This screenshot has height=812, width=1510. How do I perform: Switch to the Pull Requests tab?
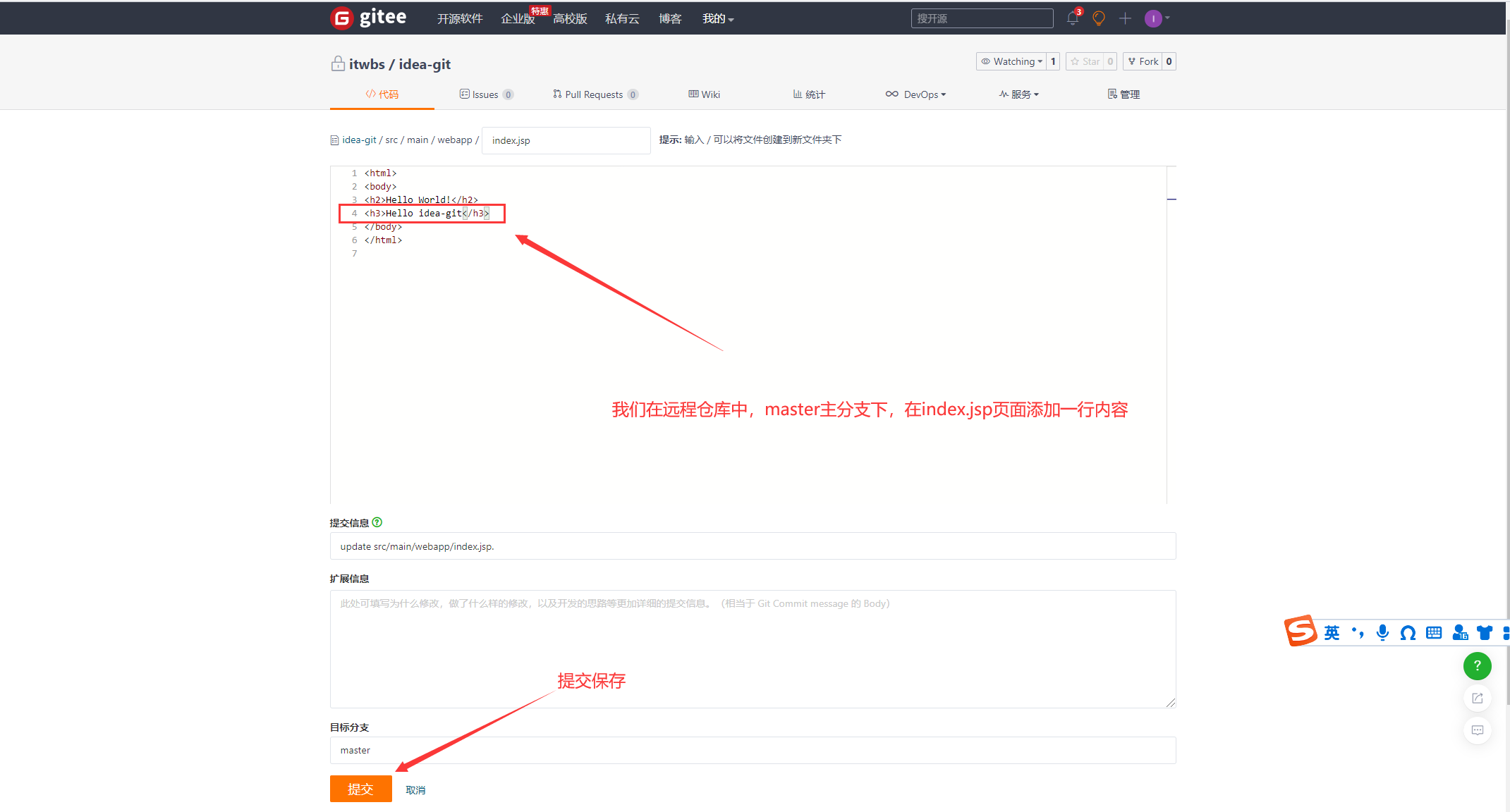[x=596, y=94]
